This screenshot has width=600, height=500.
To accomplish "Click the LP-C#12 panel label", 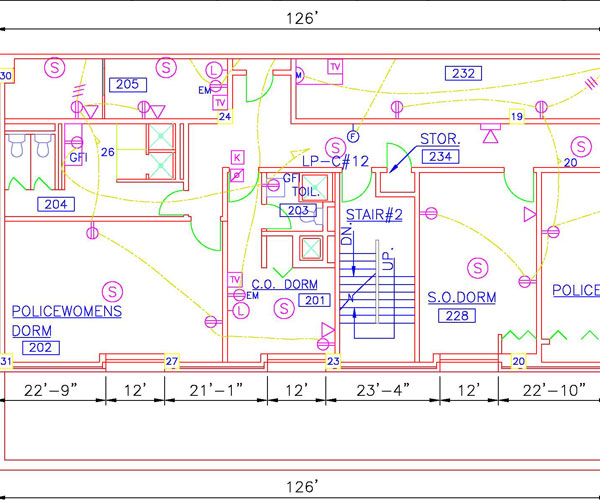I will pyautogui.click(x=336, y=161).
